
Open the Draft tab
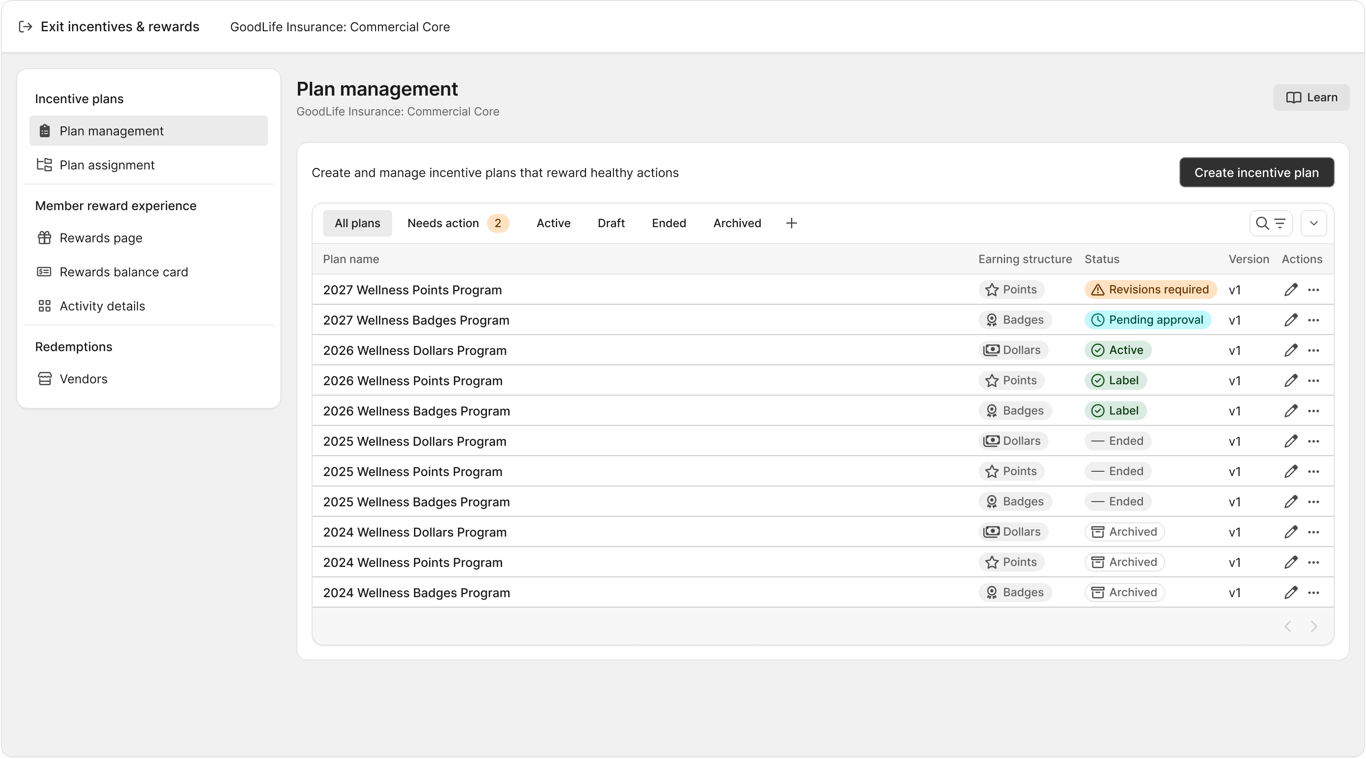(x=611, y=223)
